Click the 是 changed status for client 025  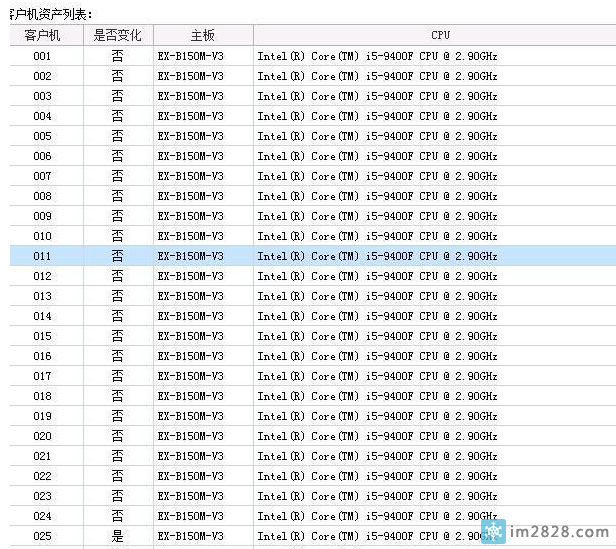tap(117, 536)
